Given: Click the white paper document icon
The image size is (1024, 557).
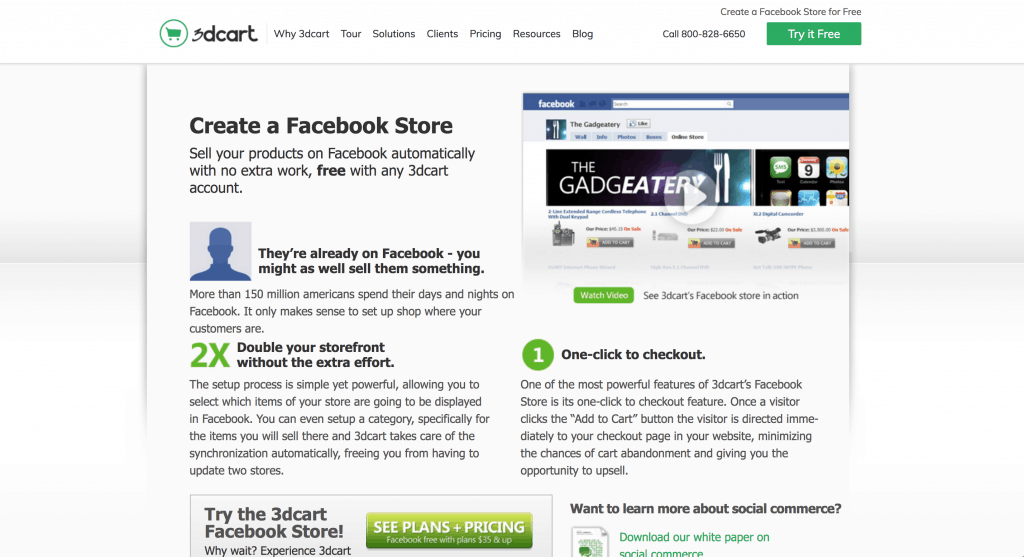Looking at the screenshot, I should tap(590, 542).
